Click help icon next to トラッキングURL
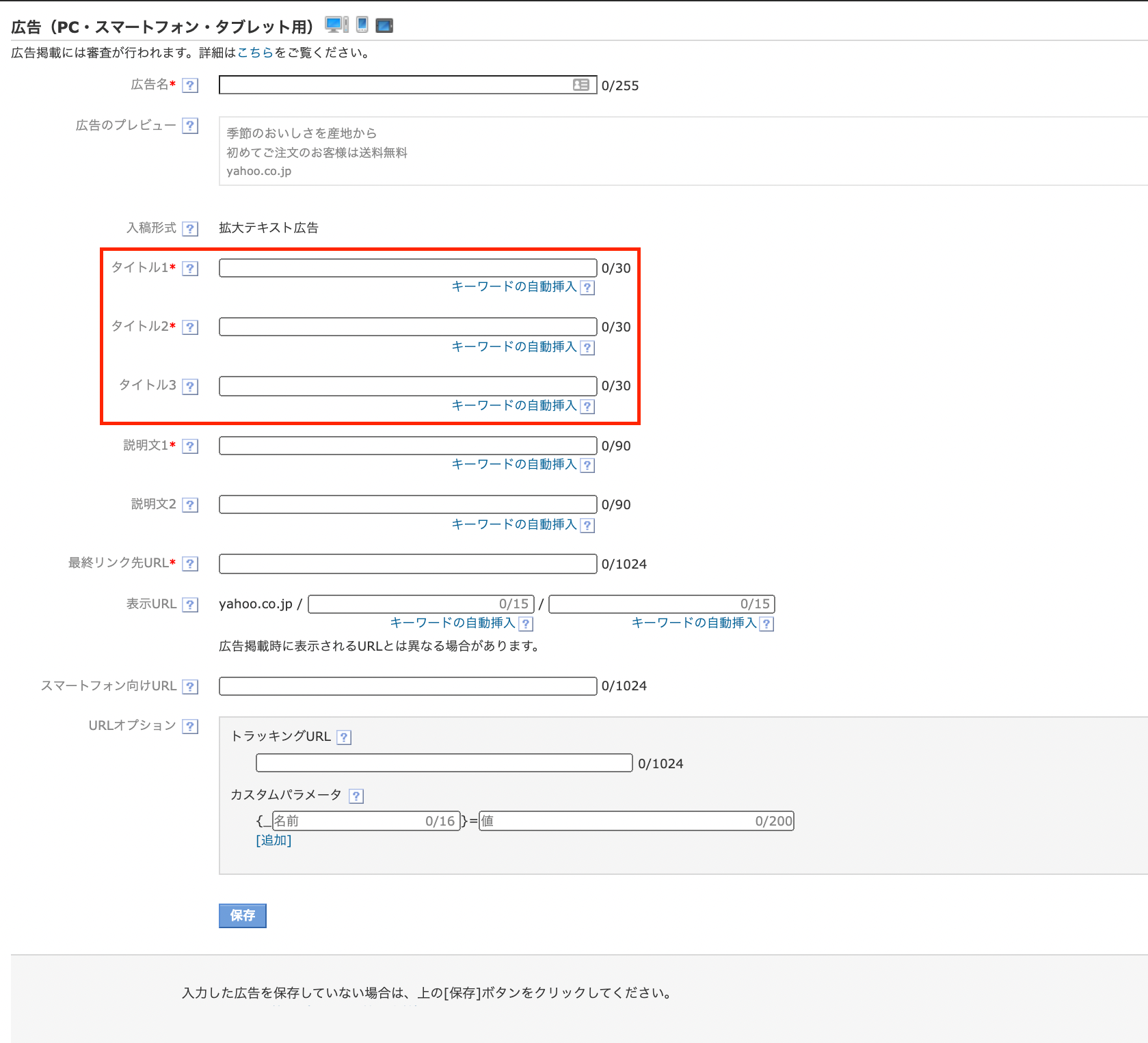1148x1043 pixels. pyautogui.click(x=345, y=737)
